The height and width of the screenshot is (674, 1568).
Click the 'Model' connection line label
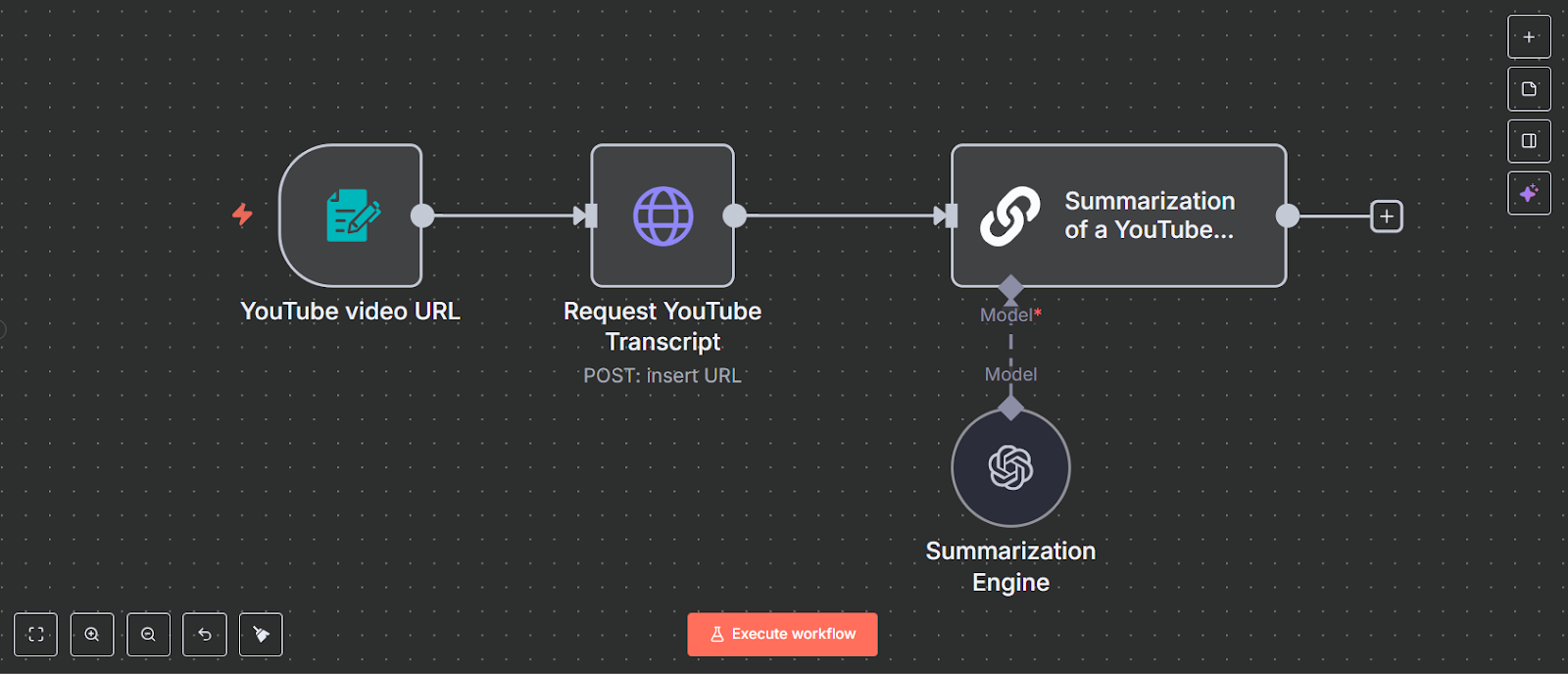pyautogui.click(x=1010, y=374)
